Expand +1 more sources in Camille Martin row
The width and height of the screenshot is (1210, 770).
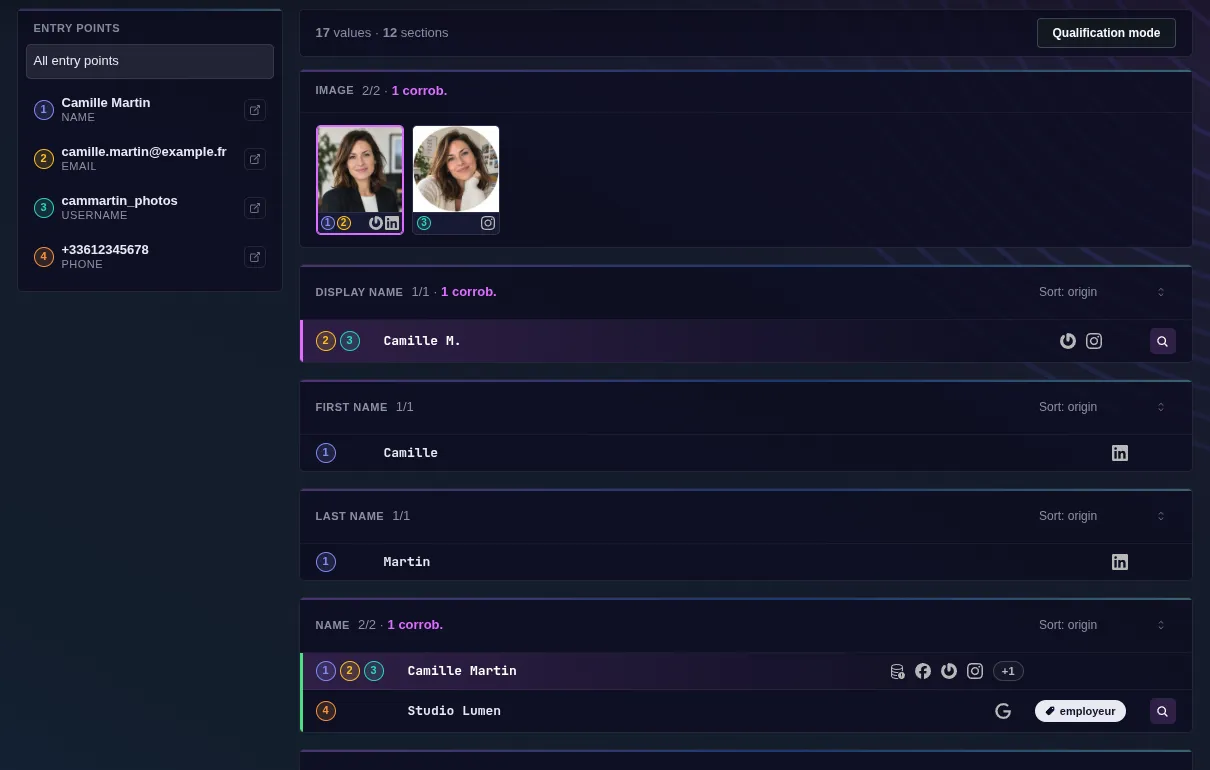tap(1008, 671)
